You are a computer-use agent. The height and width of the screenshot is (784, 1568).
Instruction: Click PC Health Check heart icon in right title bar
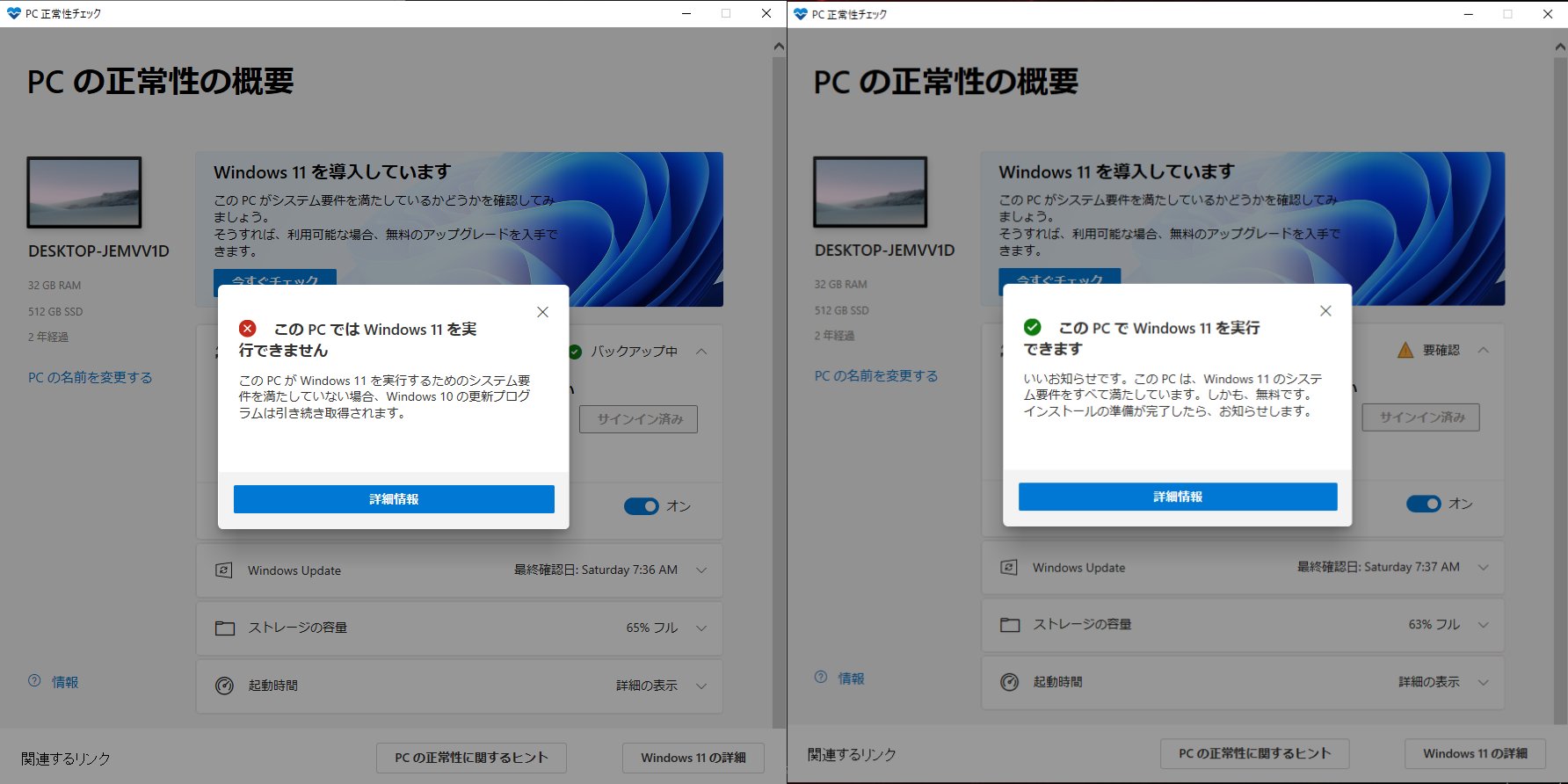point(800,14)
